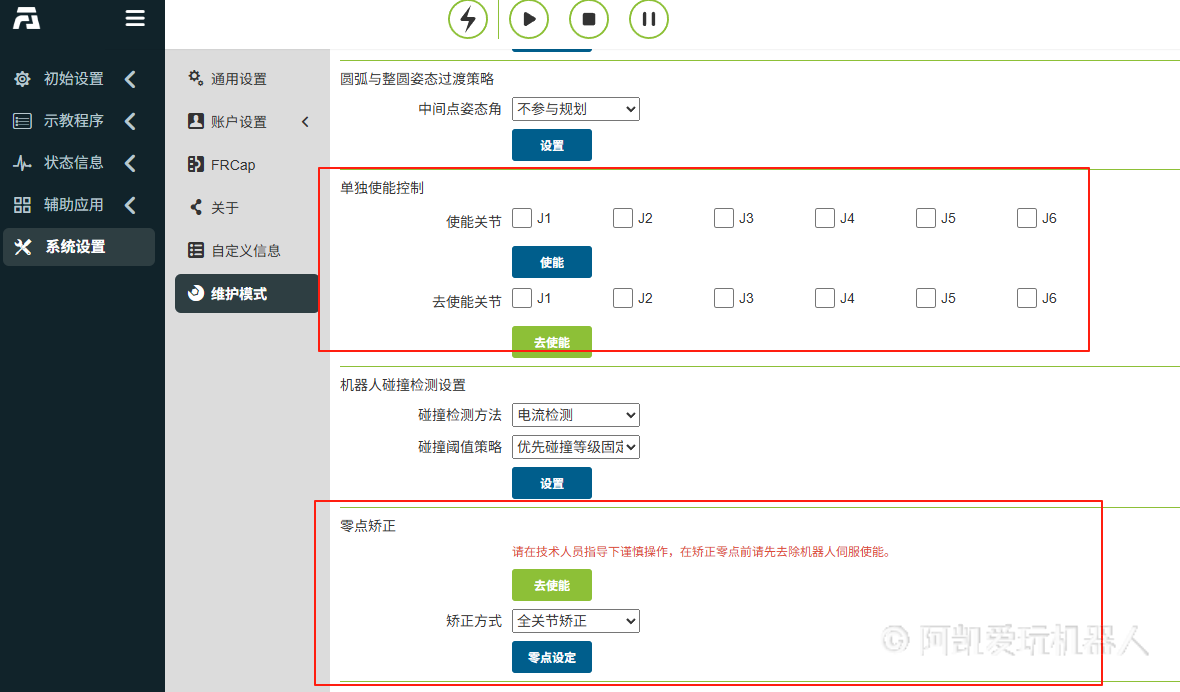
Task: Select 自定义信息 custom info entry
Action: point(245,251)
